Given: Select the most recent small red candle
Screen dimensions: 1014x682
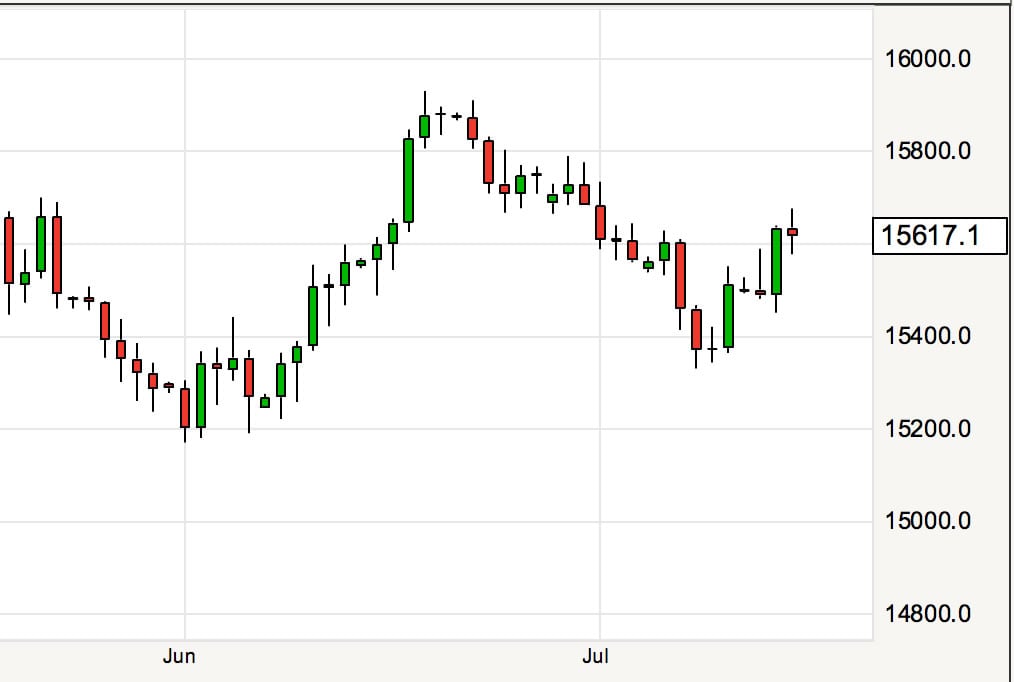Looking at the screenshot, I should pos(792,232).
